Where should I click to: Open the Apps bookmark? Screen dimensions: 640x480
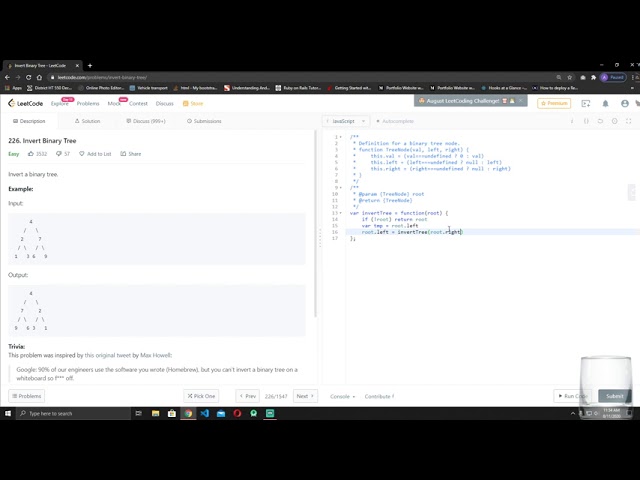click(x=13, y=88)
